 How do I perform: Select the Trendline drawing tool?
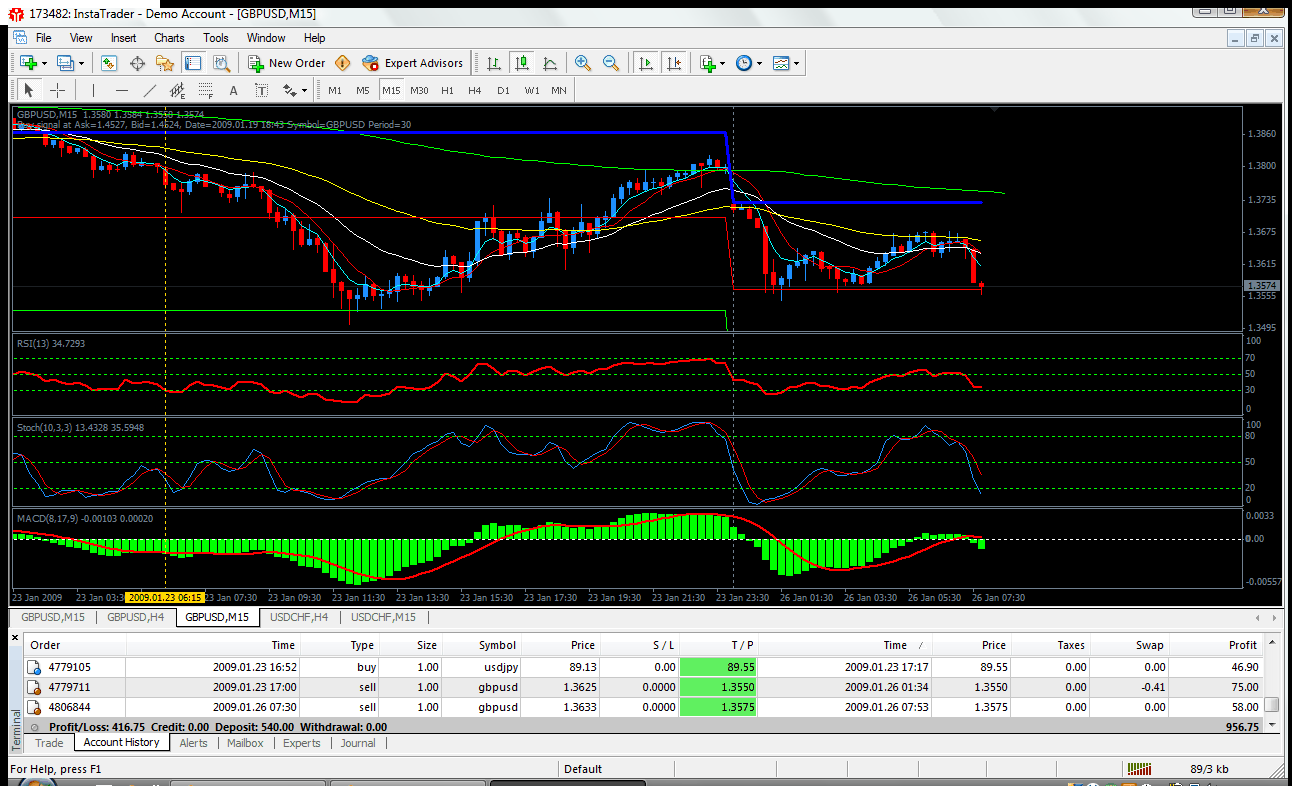[x=151, y=90]
